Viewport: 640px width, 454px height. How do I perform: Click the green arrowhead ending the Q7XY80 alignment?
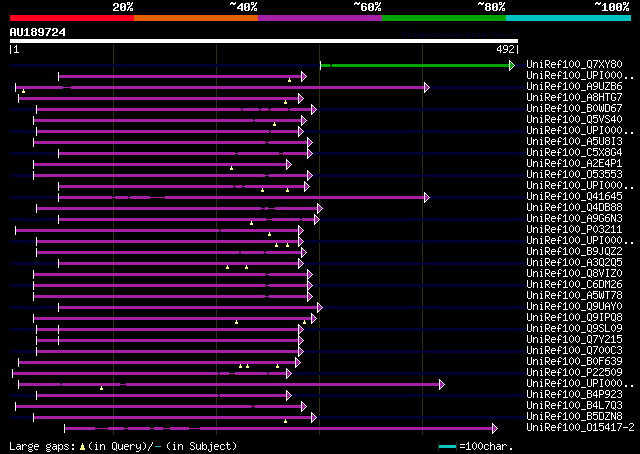point(512,65)
